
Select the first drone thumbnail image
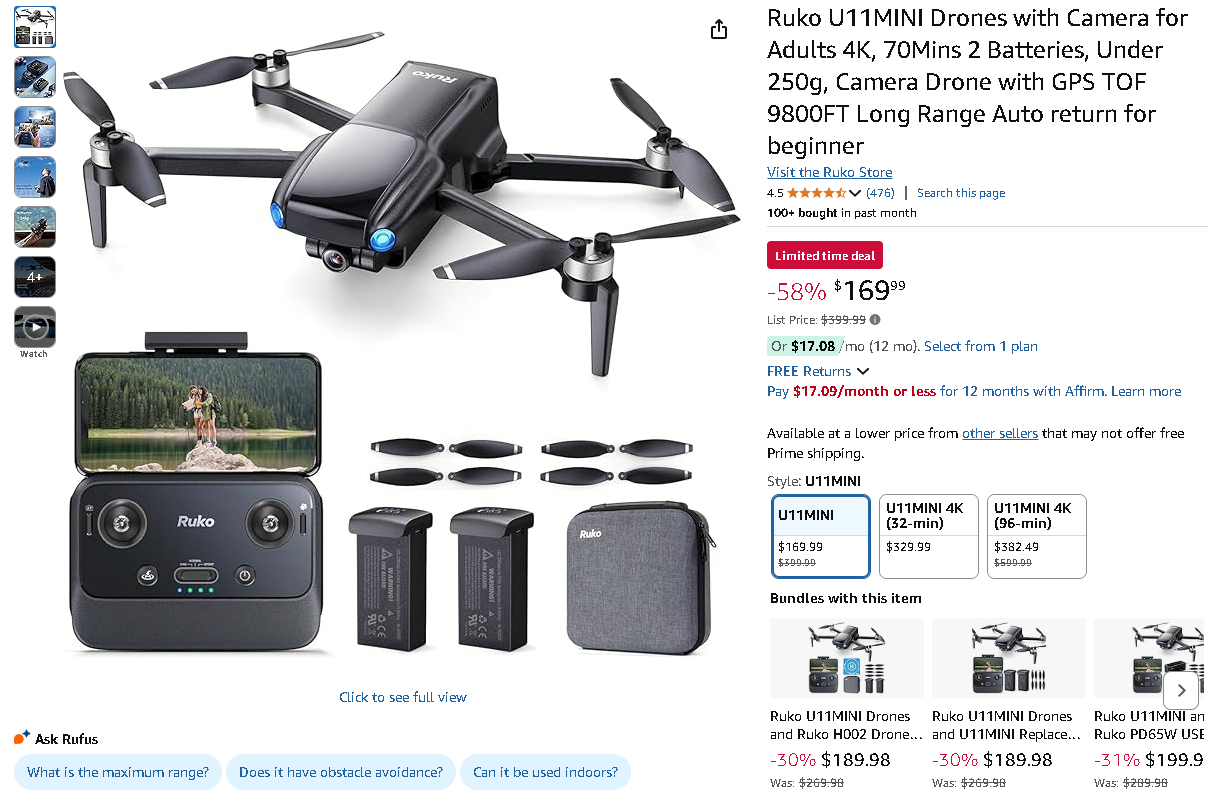coord(35,27)
